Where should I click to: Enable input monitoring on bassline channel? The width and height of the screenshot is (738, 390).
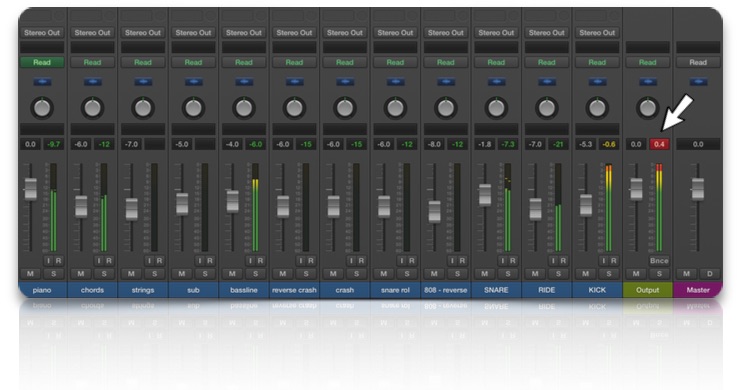tap(250, 261)
